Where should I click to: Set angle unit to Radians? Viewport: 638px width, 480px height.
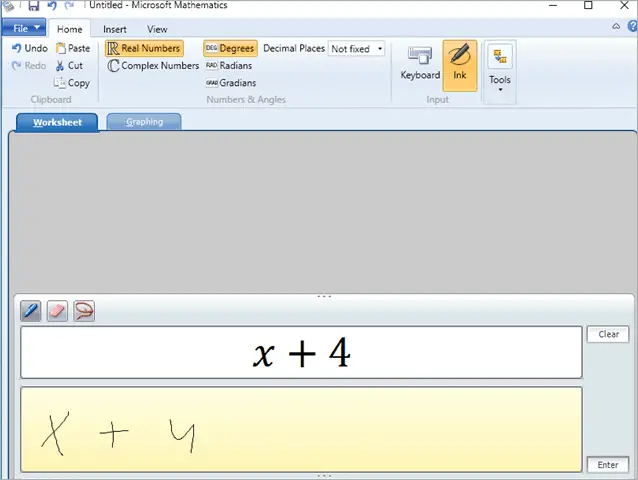pos(229,66)
